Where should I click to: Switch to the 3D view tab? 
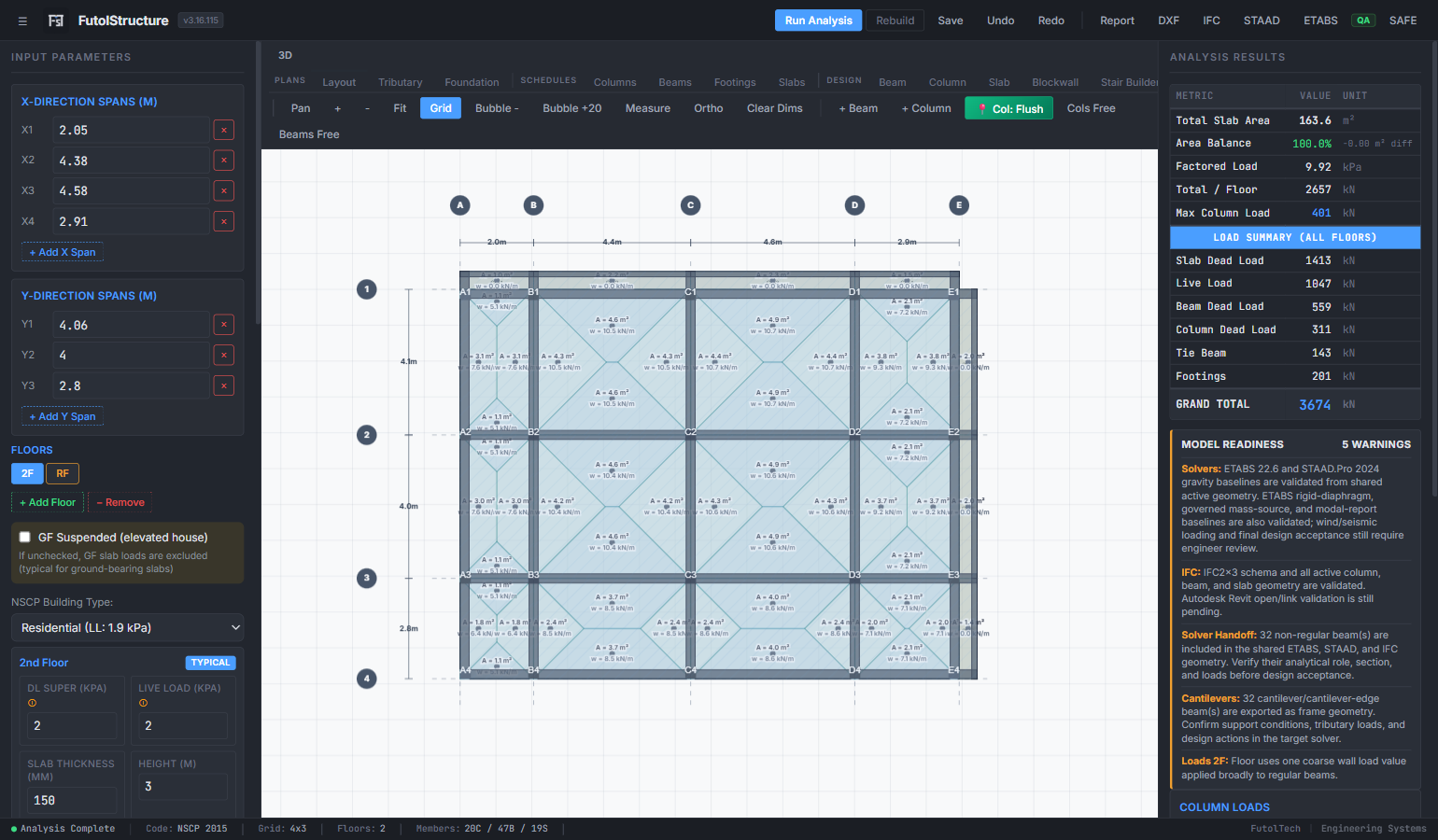coord(286,55)
